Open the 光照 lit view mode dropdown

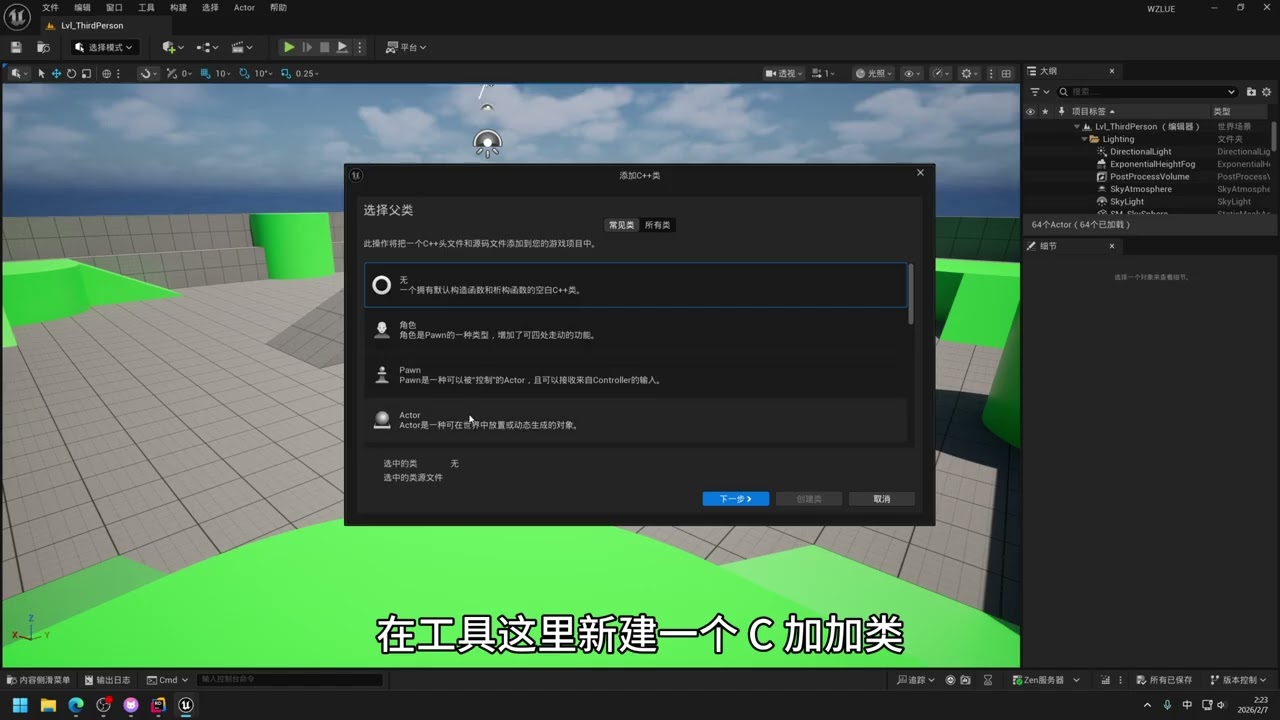tap(874, 73)
